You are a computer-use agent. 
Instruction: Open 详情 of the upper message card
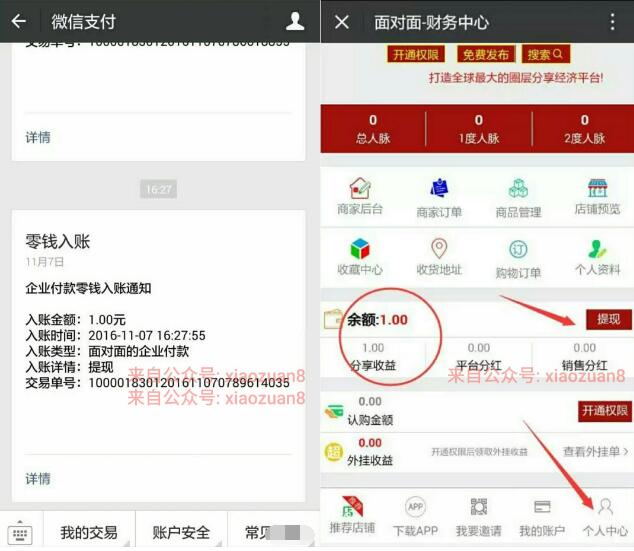coord(38,137)
